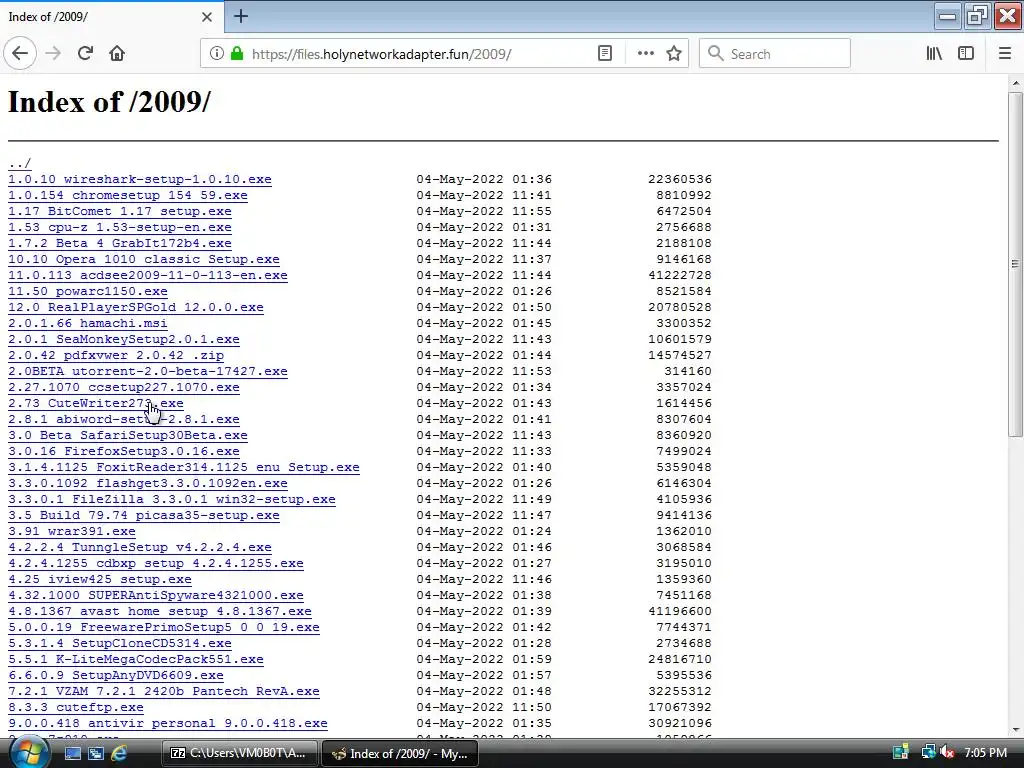Viewport: 1024px width, 768px height.
Task: Download chromesetup 154 59.exe
Action: pos(128,195)
